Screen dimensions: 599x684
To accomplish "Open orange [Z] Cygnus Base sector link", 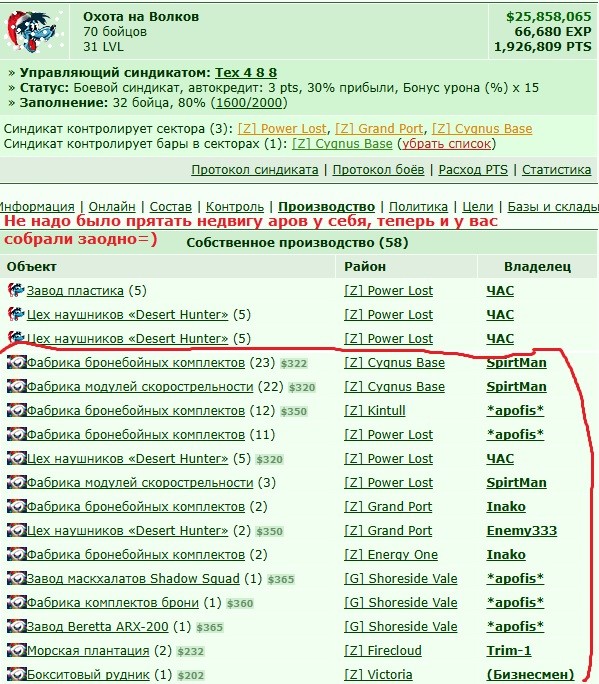I will (482, 129).
